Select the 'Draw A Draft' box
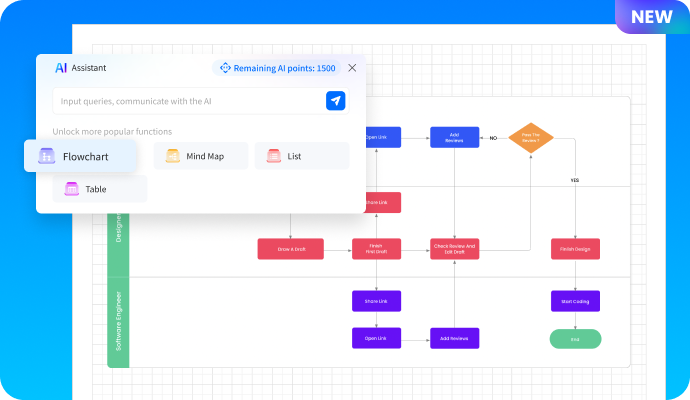 (290, 249)
